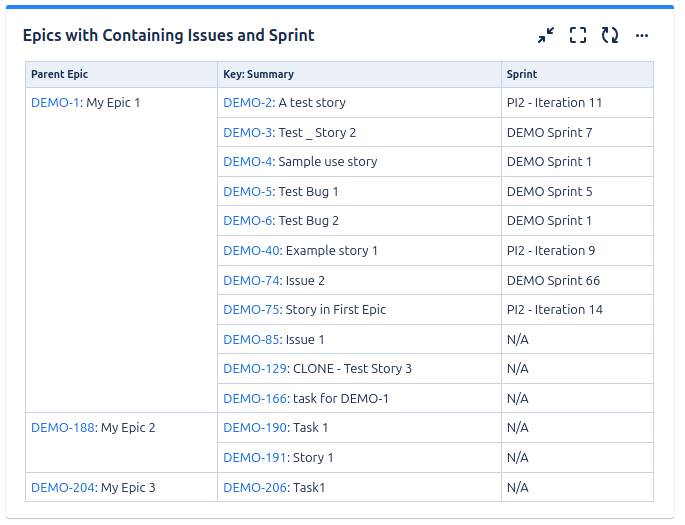Open issue DEMO-6
The height and width of the screenshot is (525, 685).
[x=248, y=221]
